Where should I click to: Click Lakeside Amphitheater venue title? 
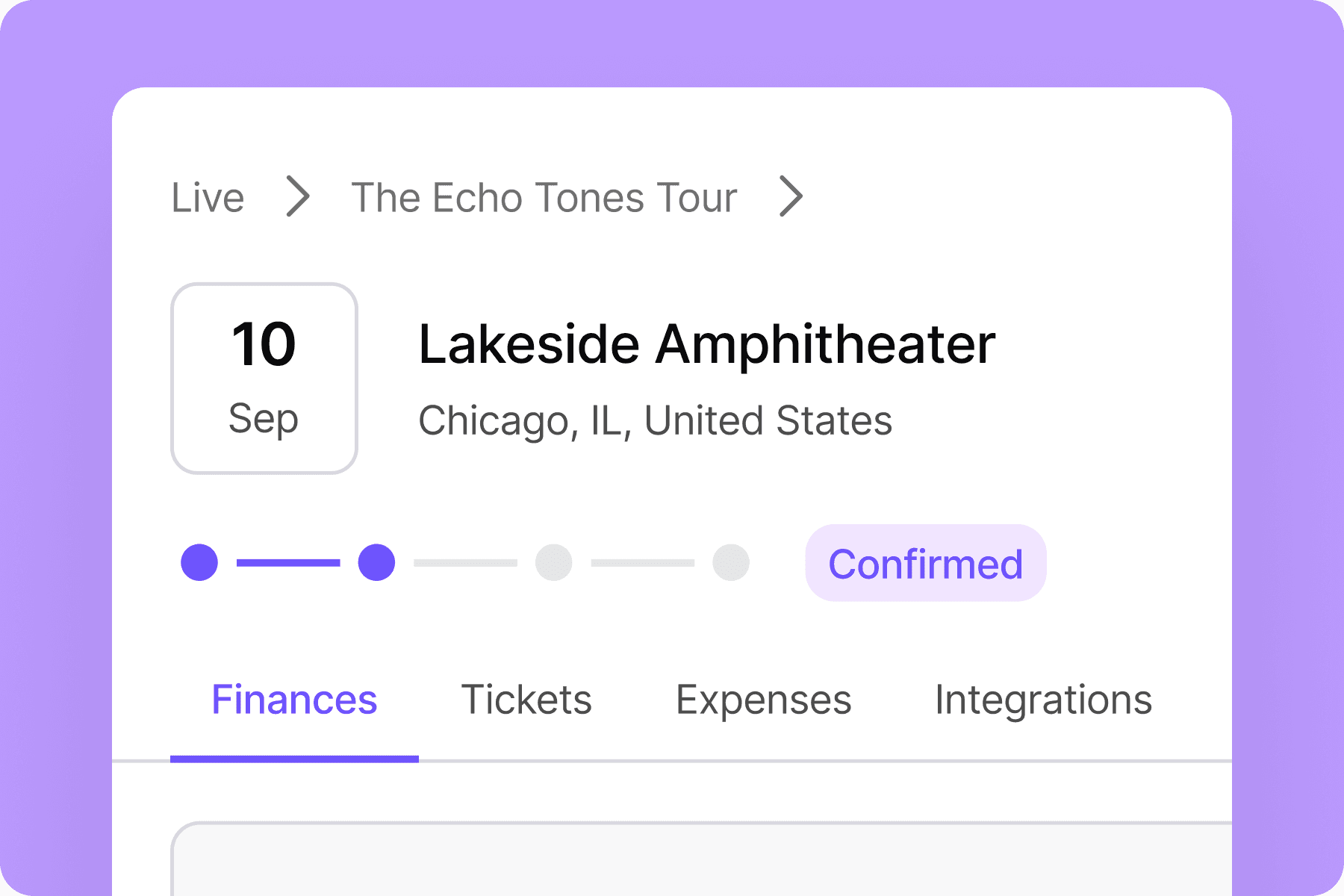tap(706, 344)
